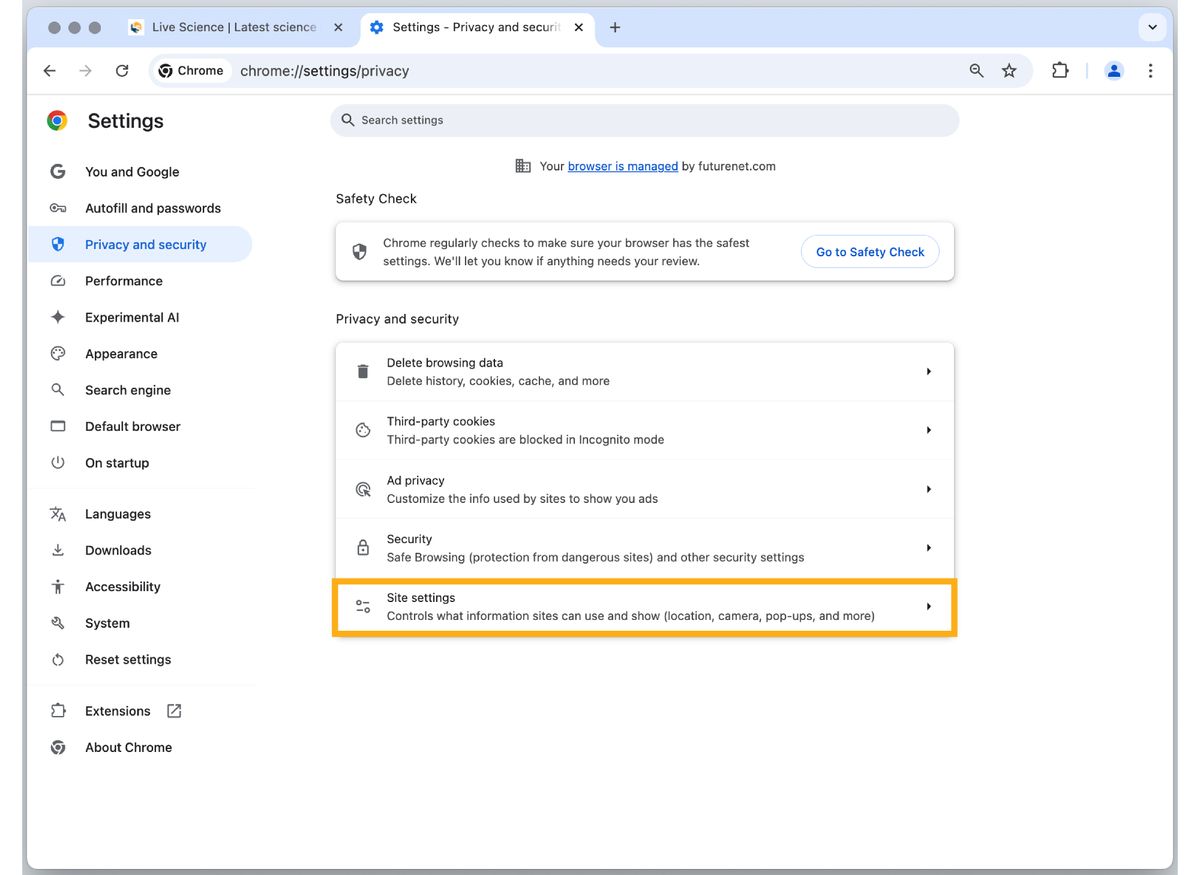Click the bookmark star icon
1200x875 pixels.
click(x=1009, y=70)
